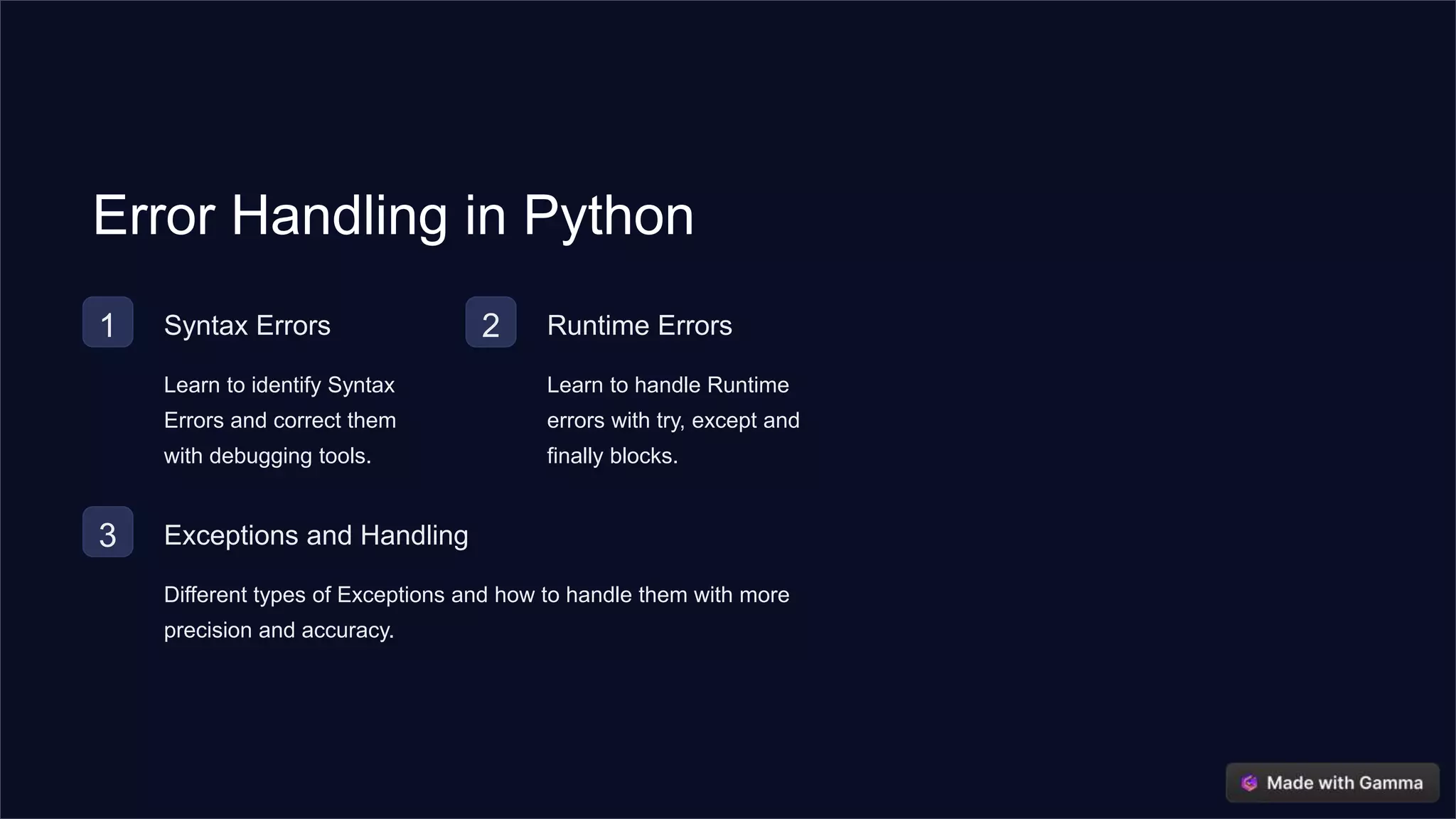
Task: Click the number 3 badge
Action: (x=108, y=532)
